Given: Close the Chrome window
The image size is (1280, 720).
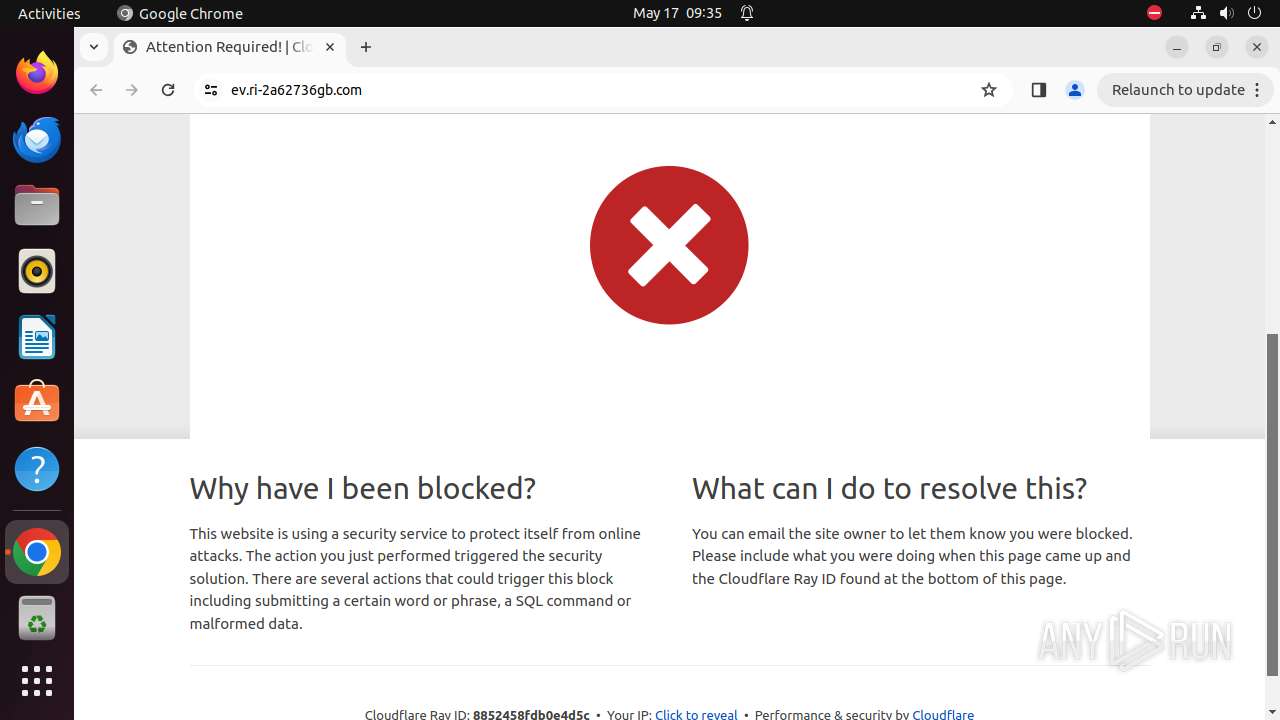Looking at the screenshot, I should click(x=1257, y=47).
